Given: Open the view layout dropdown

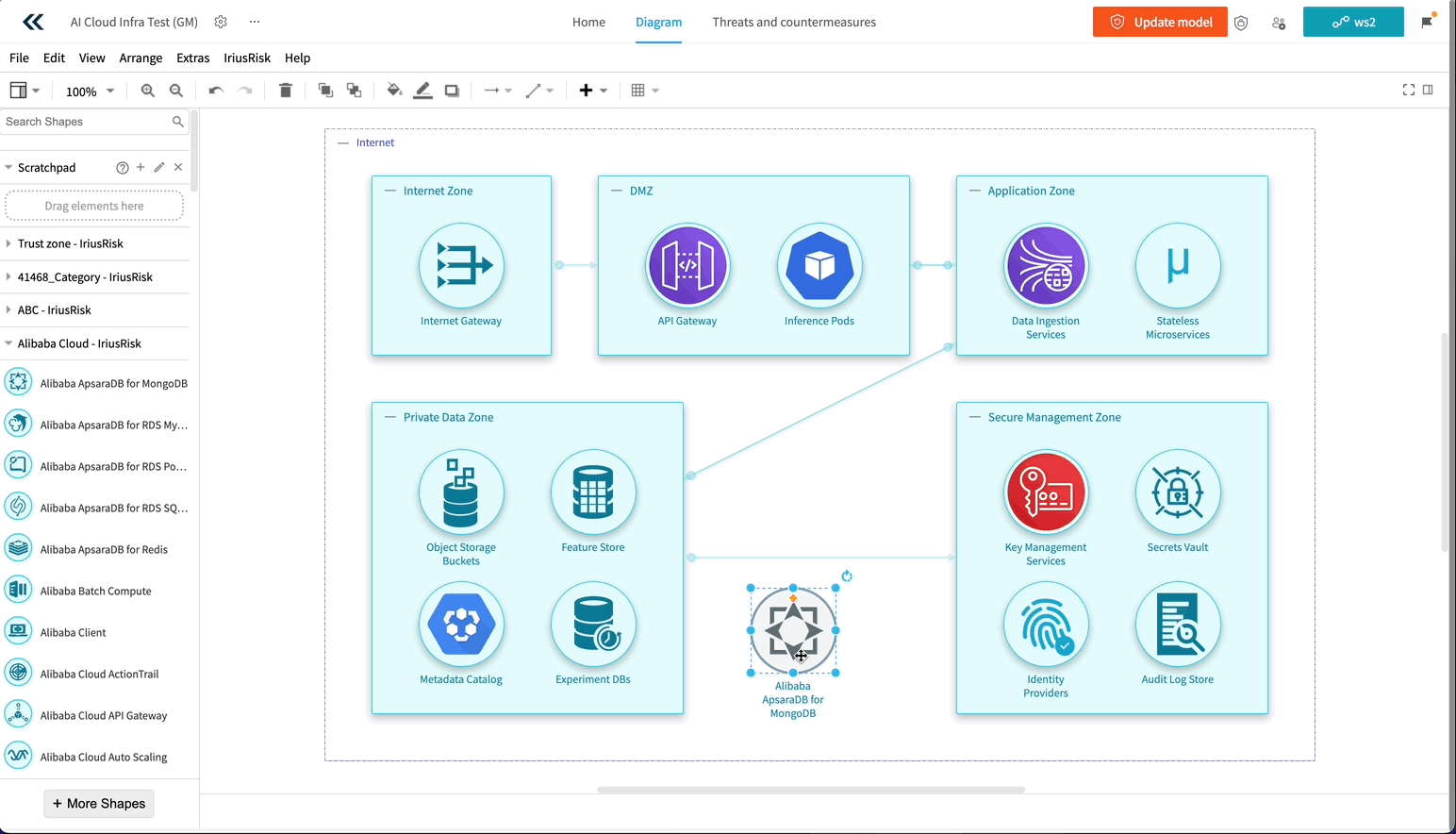Looking at the screenshot, I should (25, 91).
